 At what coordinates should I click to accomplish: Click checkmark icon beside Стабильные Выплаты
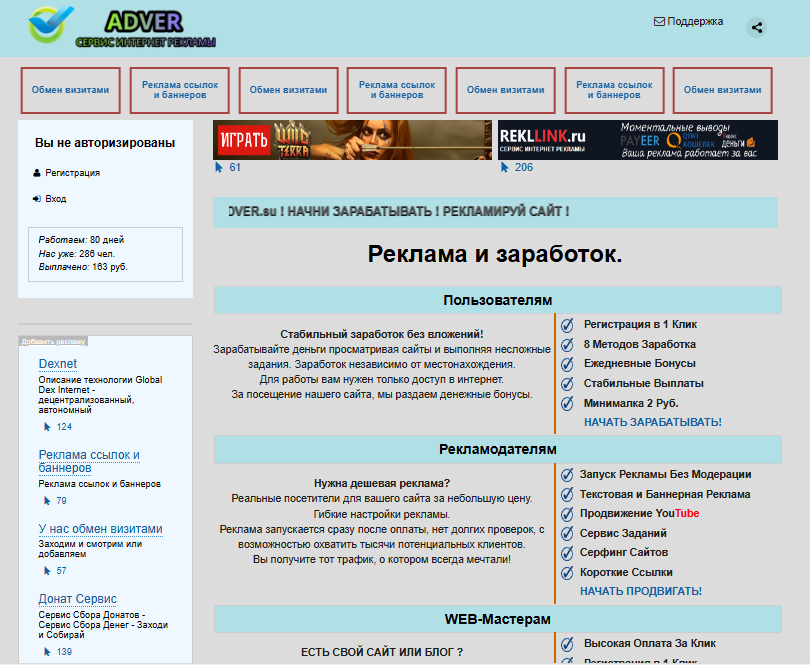[x=567, y=384]
